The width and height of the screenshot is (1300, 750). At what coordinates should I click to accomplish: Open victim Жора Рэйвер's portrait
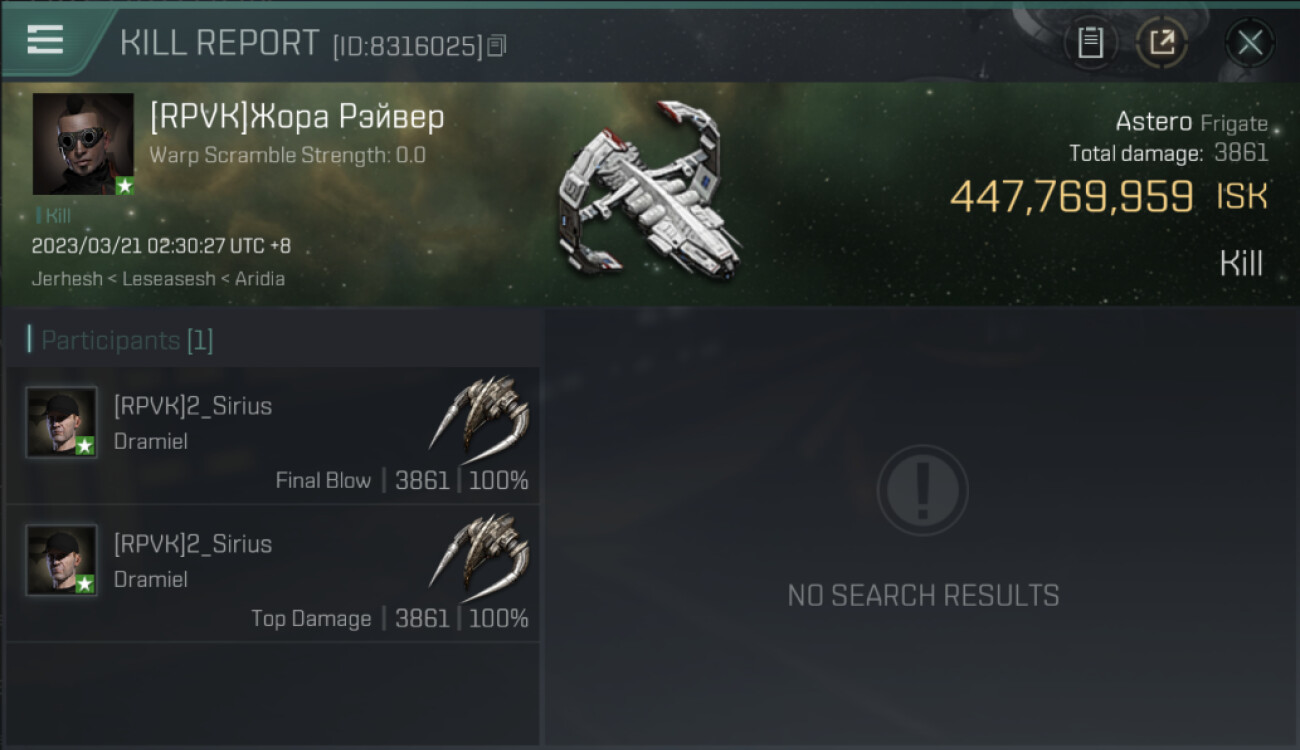point(83,144)
